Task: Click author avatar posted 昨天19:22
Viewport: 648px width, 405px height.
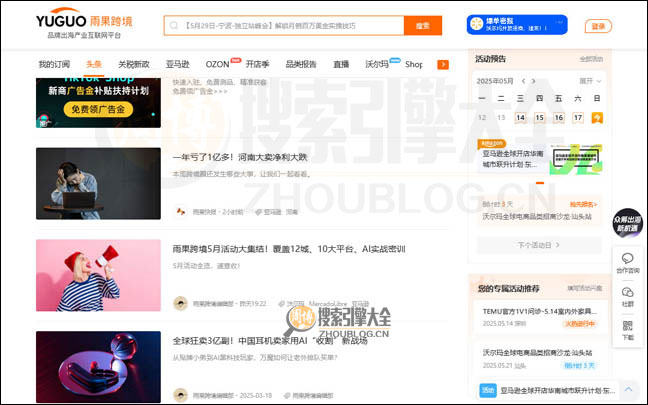Action: pos(181,303)
